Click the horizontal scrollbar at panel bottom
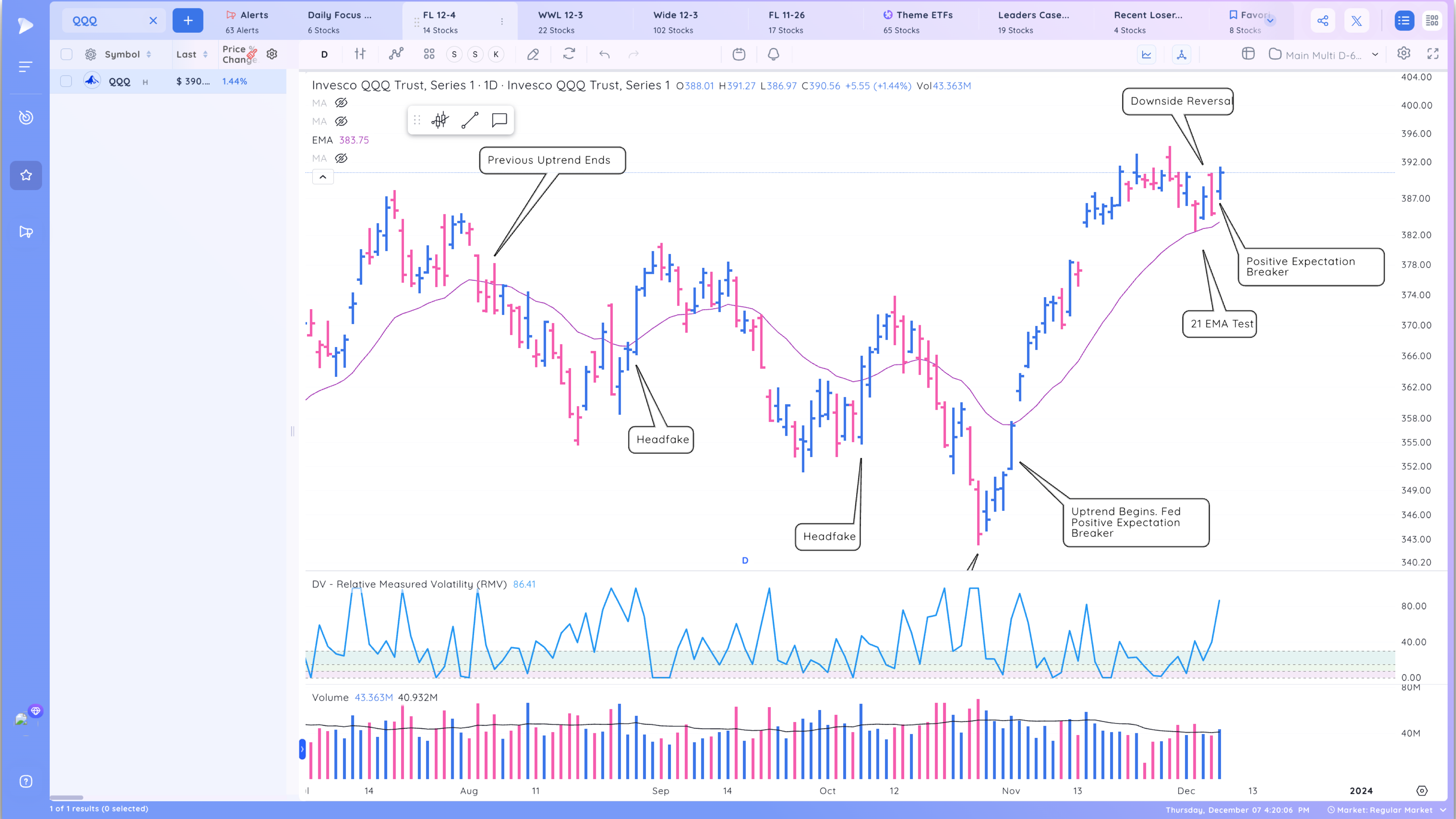Image resolution: width=1456 pixels, height=819 pixels. [66, 798]
